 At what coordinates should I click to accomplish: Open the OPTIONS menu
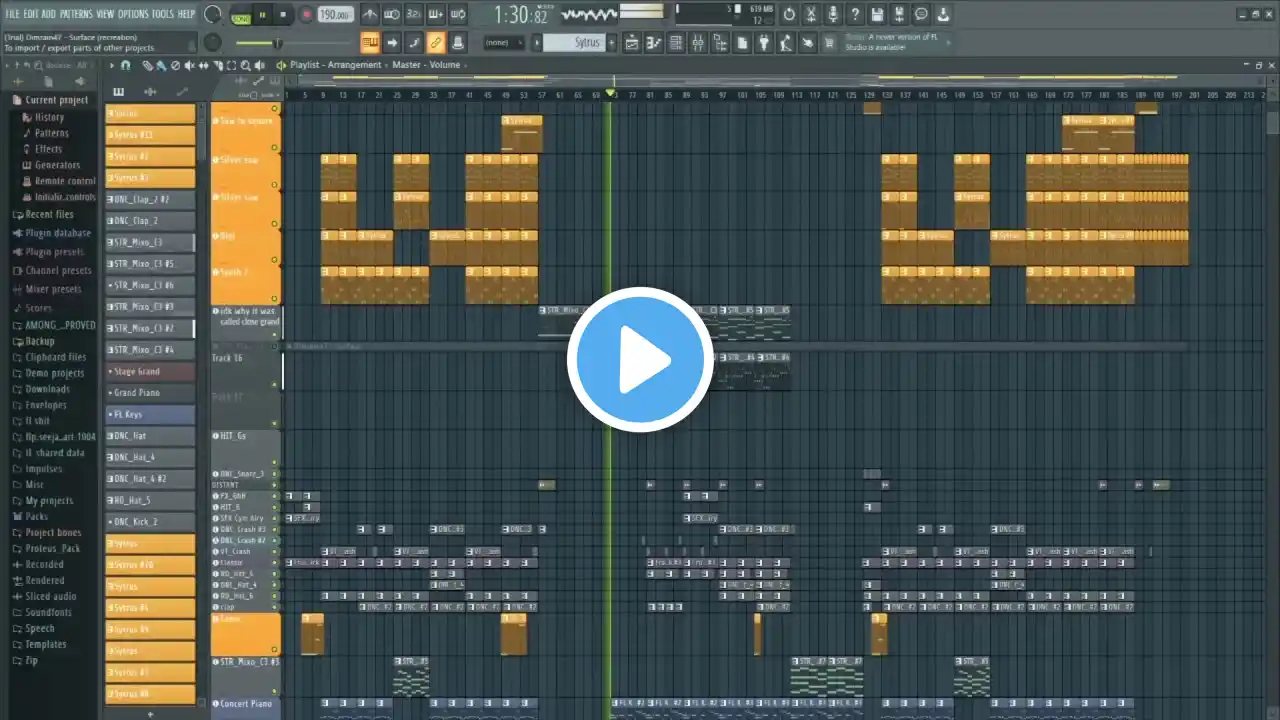point(133,14)
